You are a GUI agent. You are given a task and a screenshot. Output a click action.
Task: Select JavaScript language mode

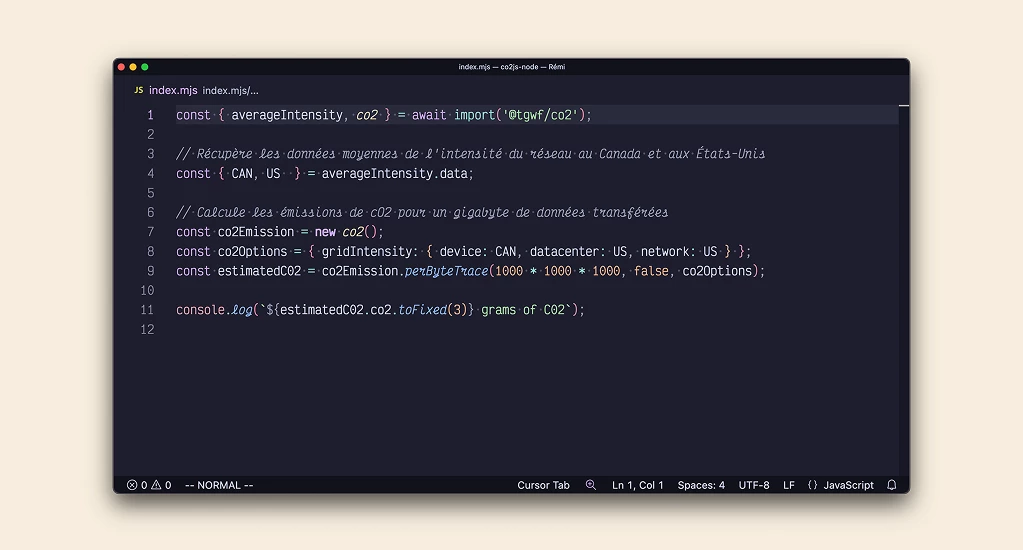[848, 485]
